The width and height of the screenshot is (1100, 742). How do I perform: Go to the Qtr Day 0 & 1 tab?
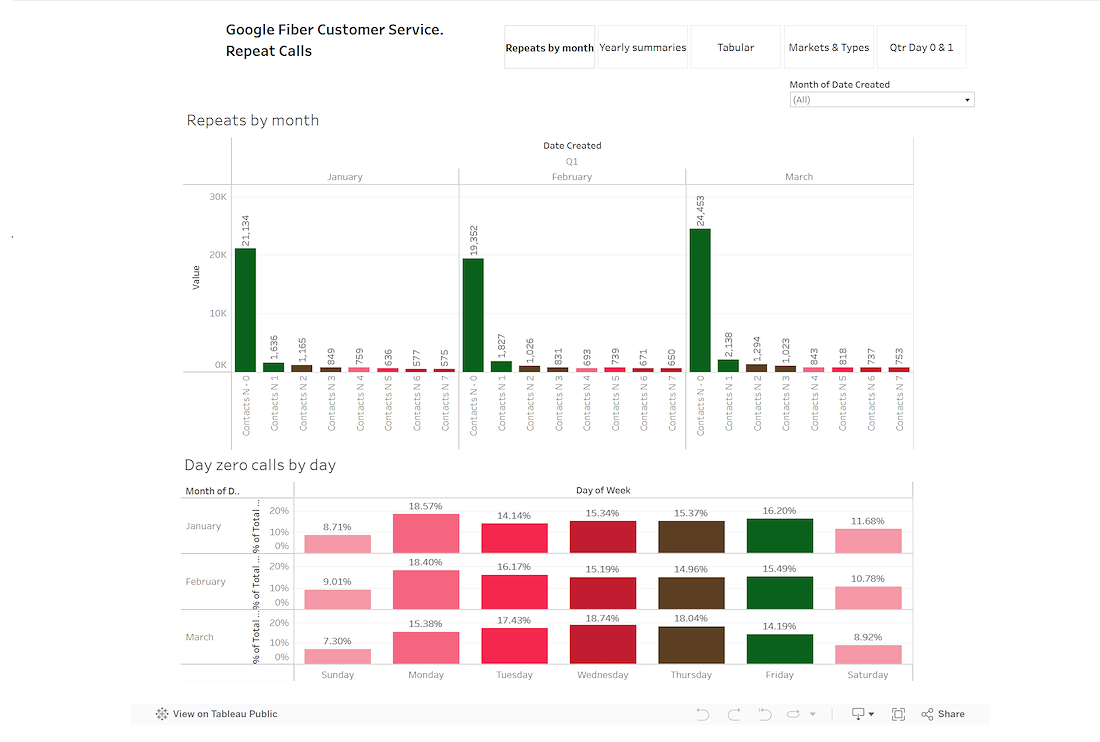coord(921,47)
